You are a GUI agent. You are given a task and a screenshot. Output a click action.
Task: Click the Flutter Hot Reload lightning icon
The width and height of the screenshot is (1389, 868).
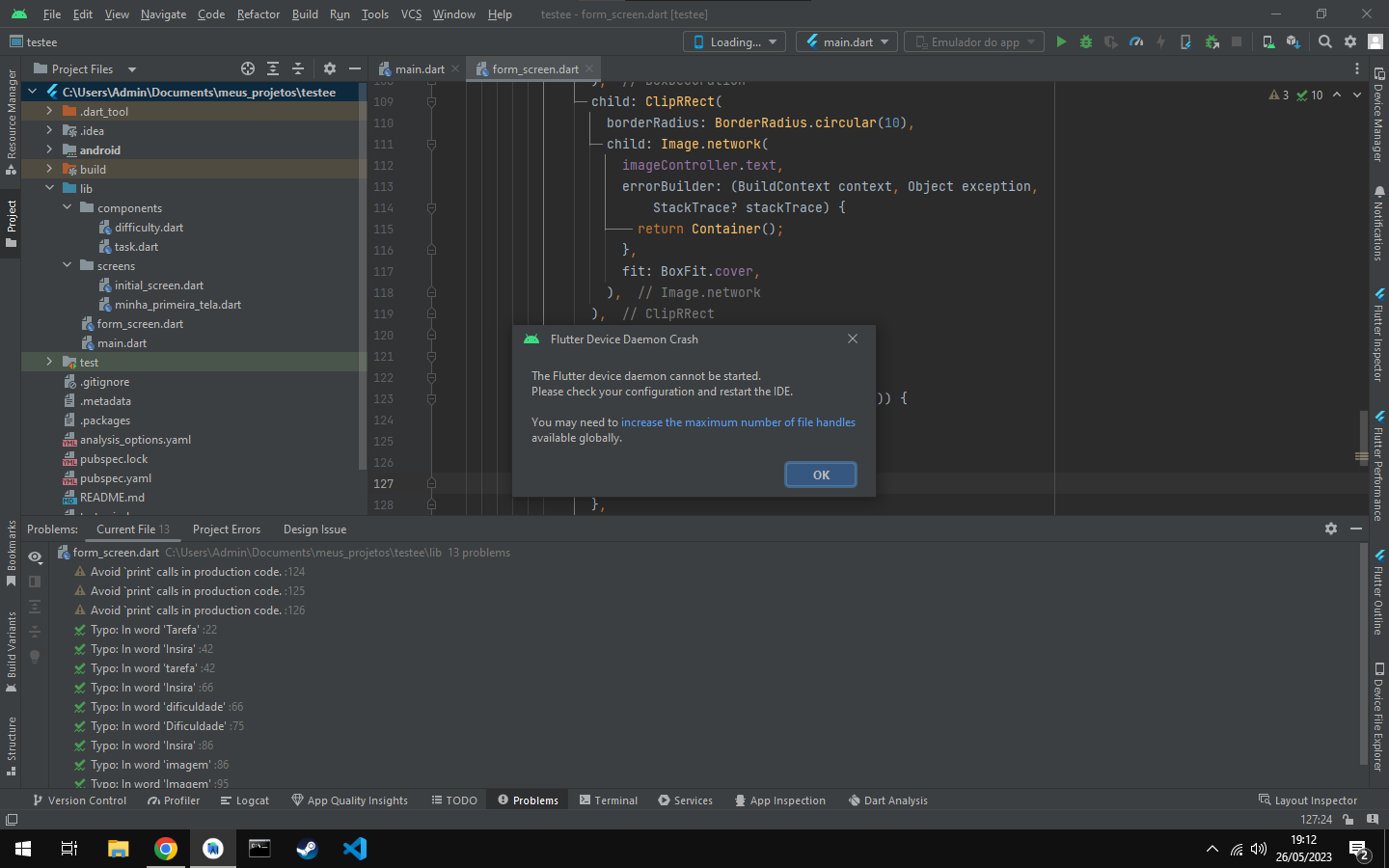pyautogui.click(x=1160, y=41)
